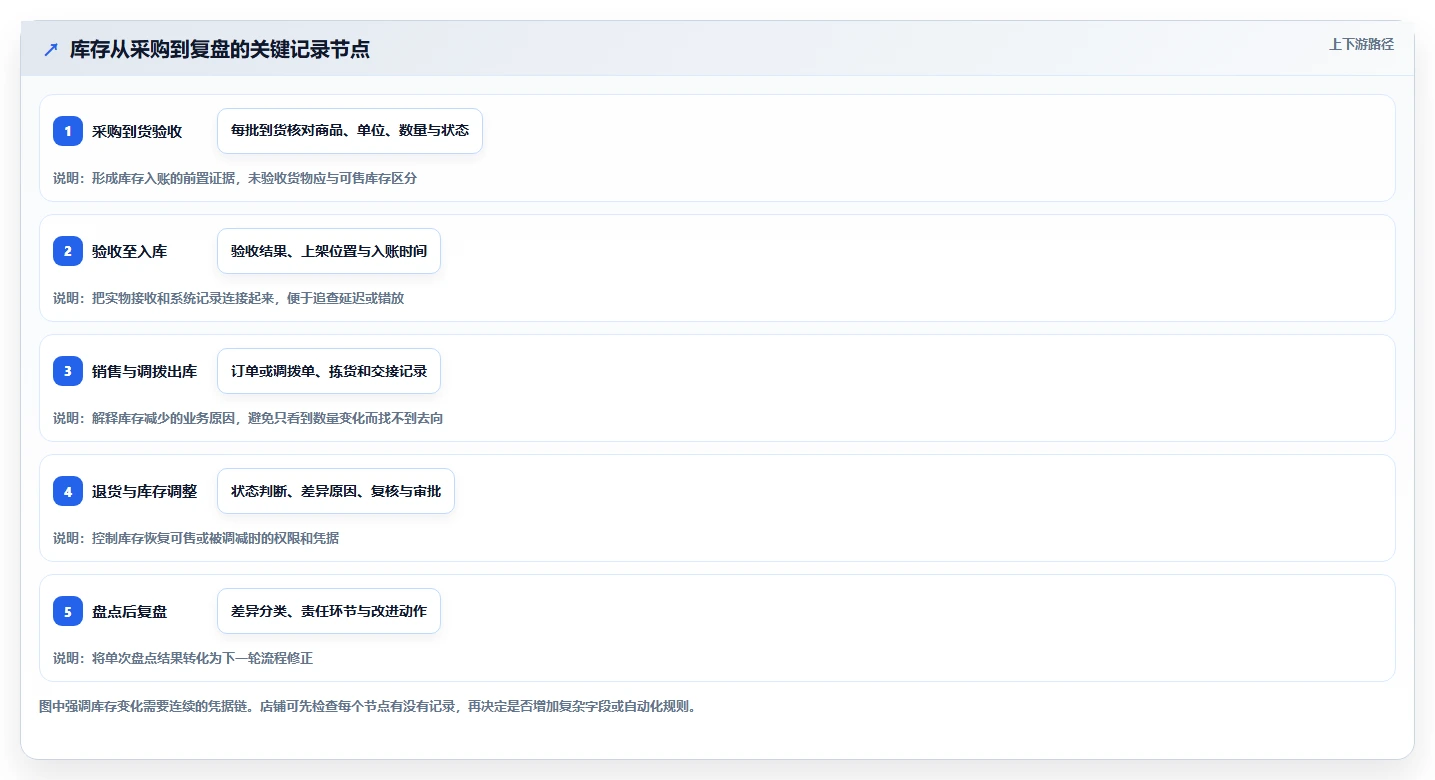Click step number badge 3

pyautogui.click(x=68, y=371)
